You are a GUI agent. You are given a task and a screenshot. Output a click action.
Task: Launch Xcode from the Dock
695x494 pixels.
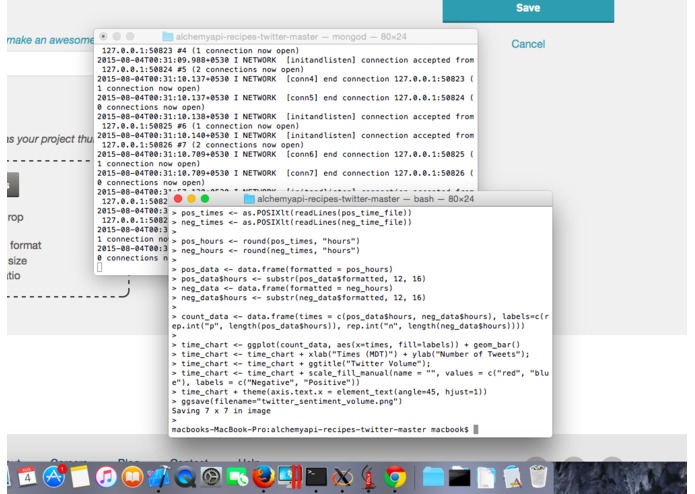[x=158, y=477]
